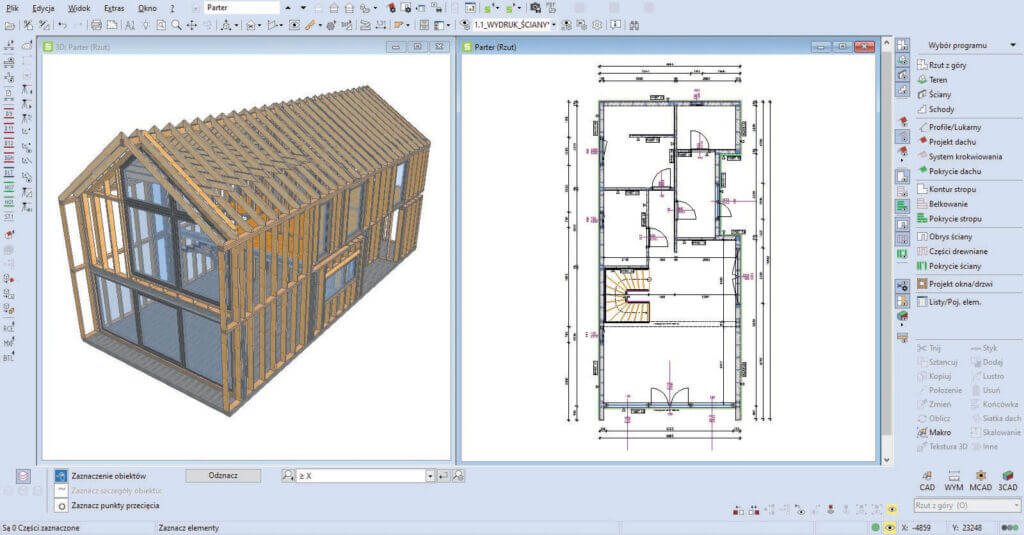The image size is (1024, 535).
Task: Click the pan cross-arrows icon
Action: point(192,25)
